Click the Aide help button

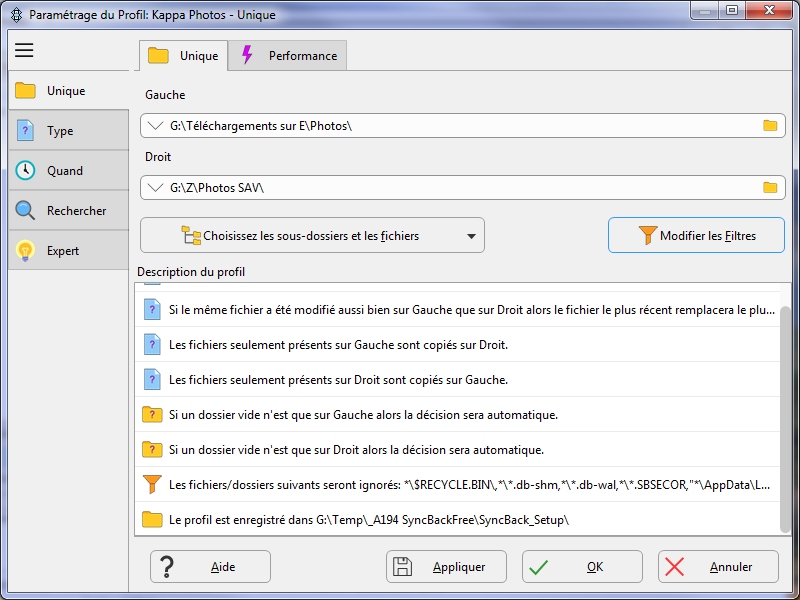[210, 566]
